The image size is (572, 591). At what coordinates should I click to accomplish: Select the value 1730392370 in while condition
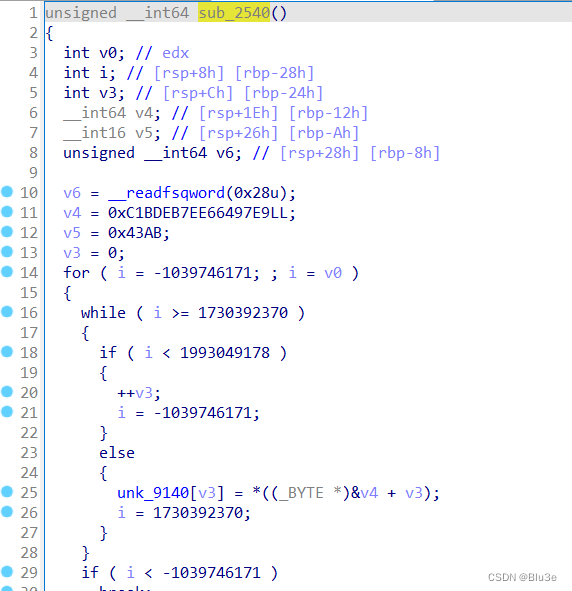(243, 313)
